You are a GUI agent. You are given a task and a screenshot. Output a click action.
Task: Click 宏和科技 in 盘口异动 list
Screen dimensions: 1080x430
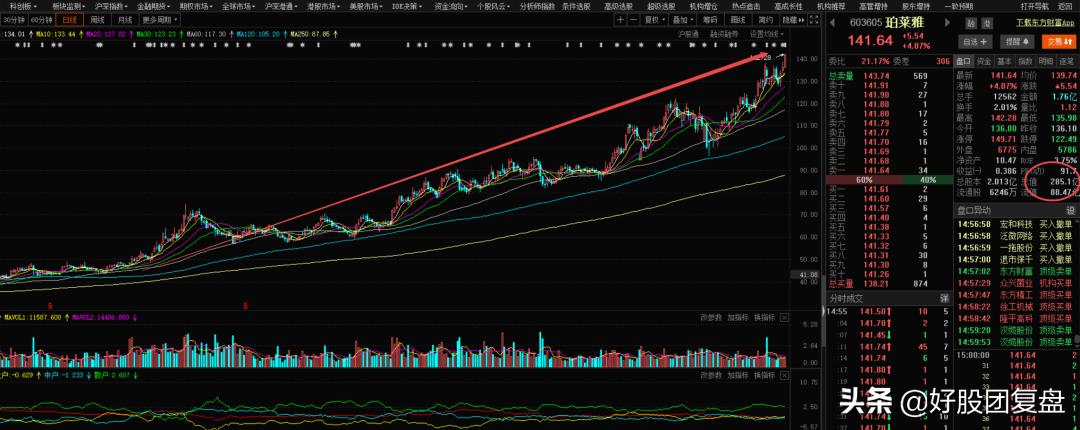point(1016,224)
